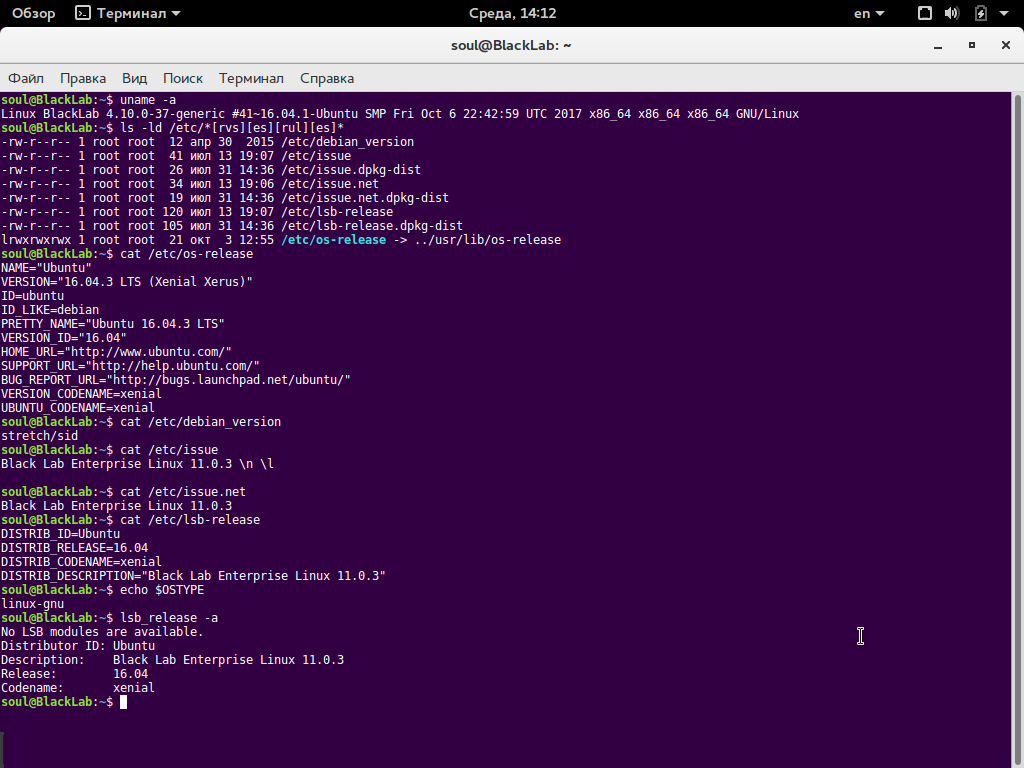Maximize the terminal window

click(x=972, y=45)
